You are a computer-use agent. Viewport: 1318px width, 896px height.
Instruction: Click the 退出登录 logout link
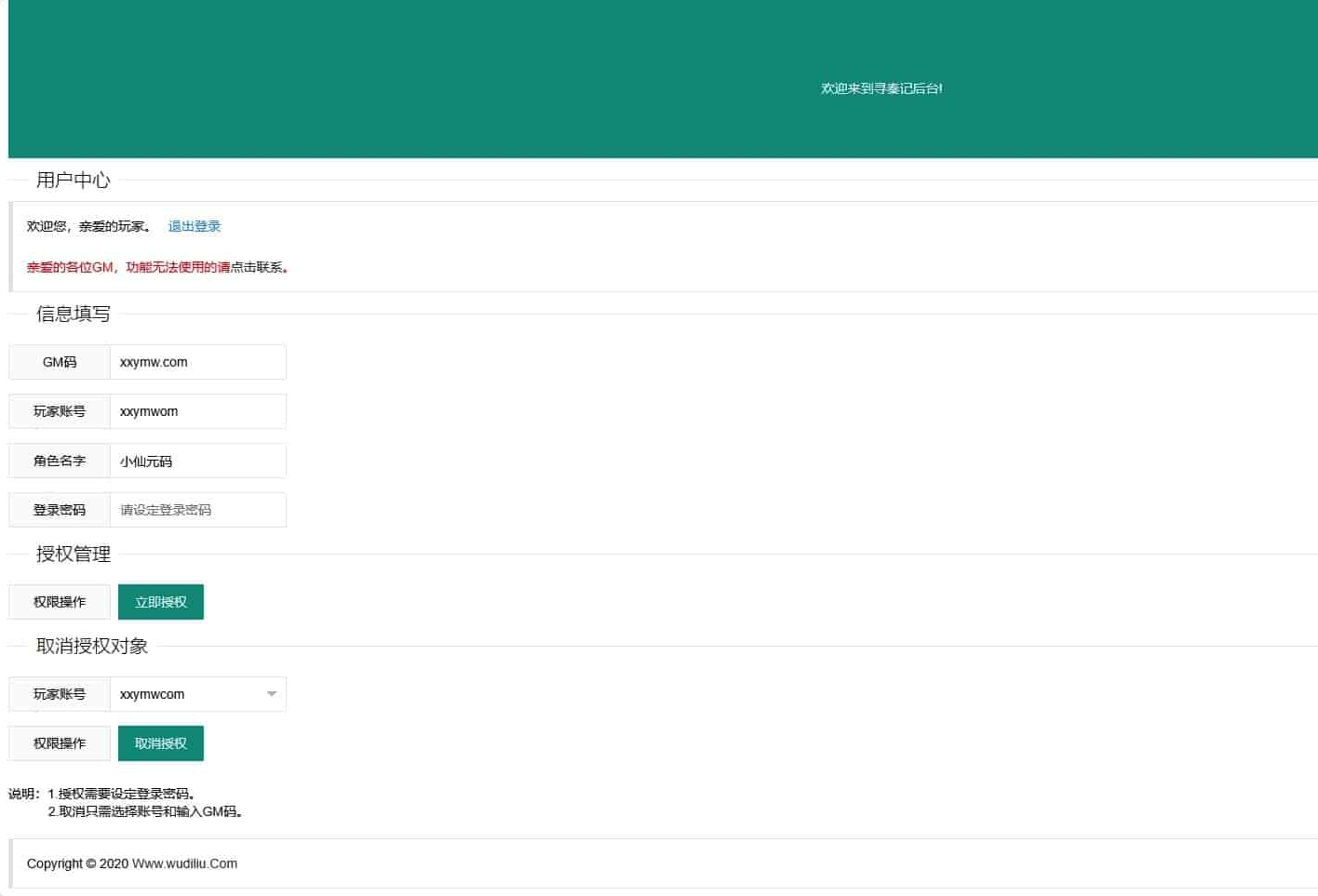click(x=194, y=226)
